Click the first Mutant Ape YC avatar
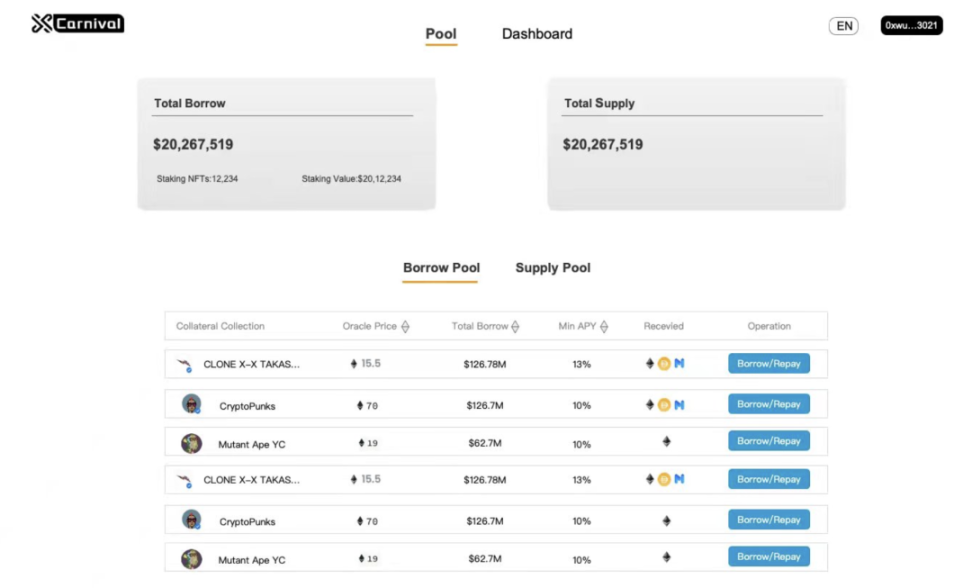The width and height of the screenshot is (972, 588). click(191, 443)
